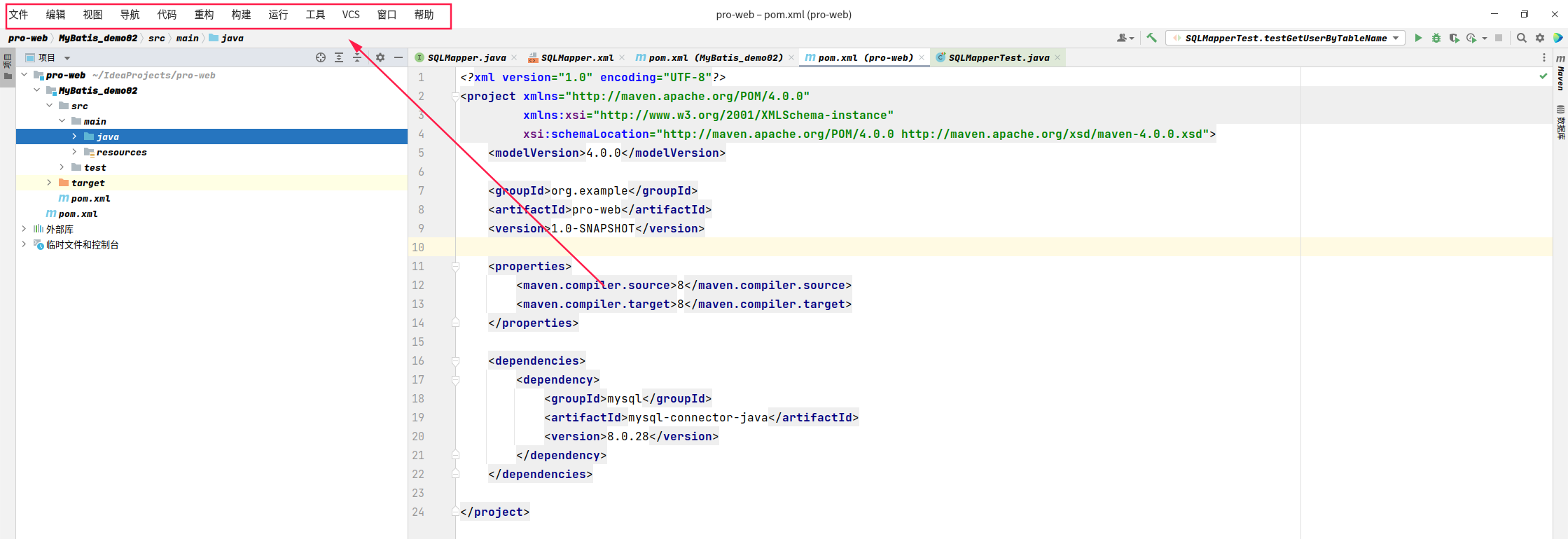Click MyBatis_demo02 in the breadcrumb bar
This screenshot has height=539, width=1568.
(x=98, y=38)
